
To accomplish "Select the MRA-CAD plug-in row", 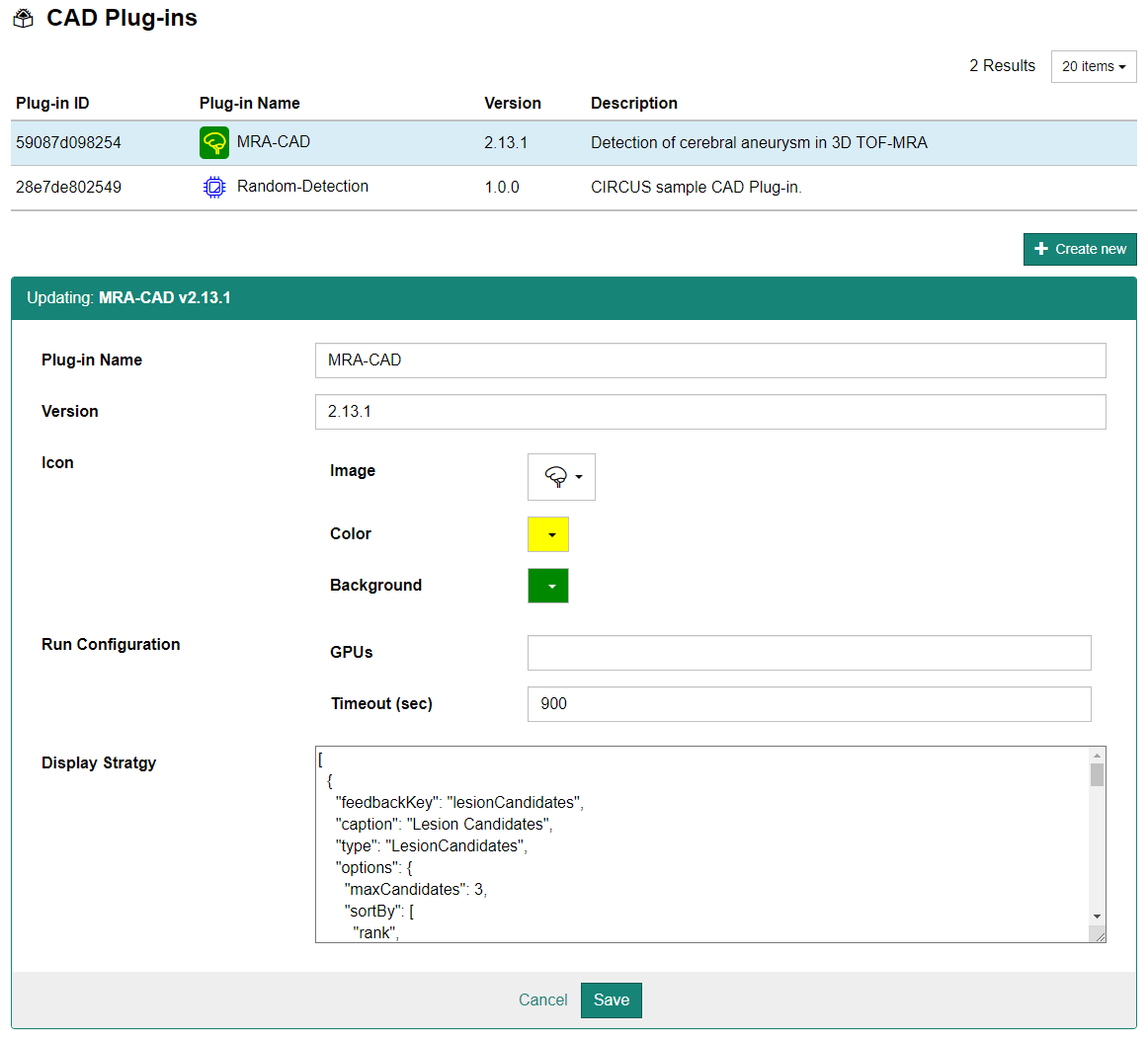I will coord(573,143).
